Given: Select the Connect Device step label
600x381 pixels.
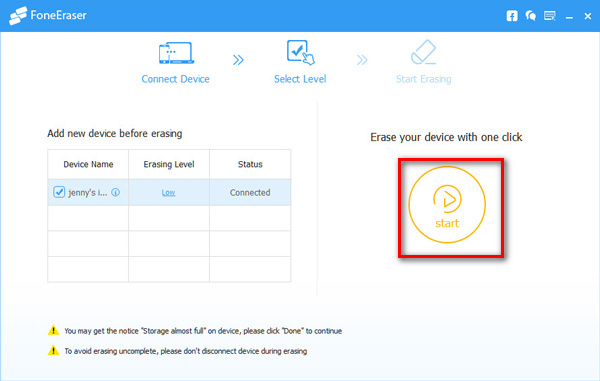Looking at the screenshot, I should tap(176, 79).
